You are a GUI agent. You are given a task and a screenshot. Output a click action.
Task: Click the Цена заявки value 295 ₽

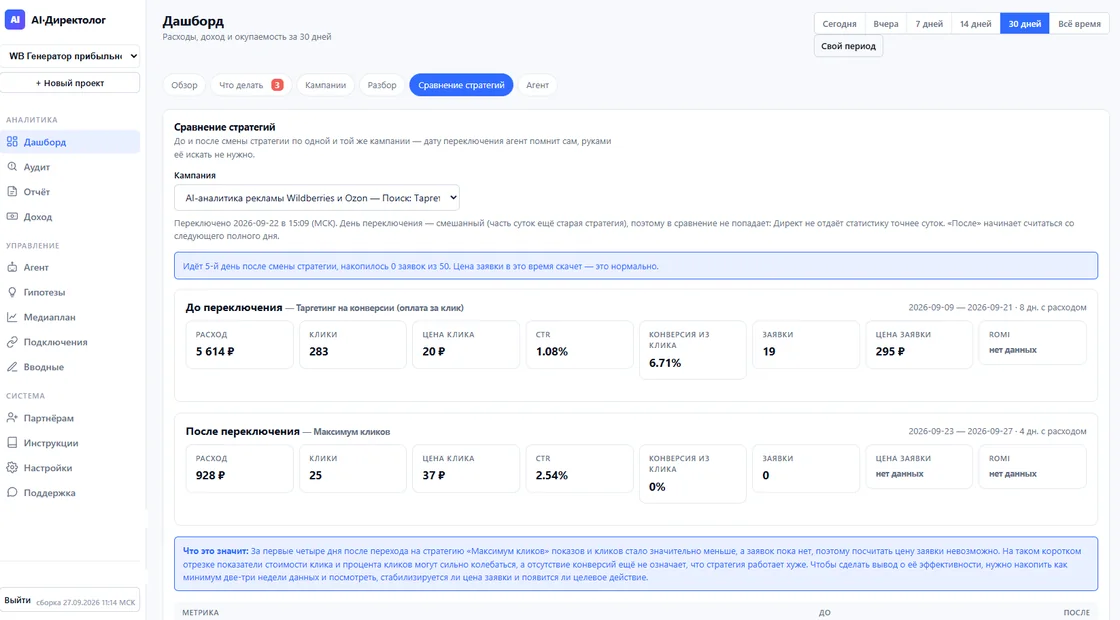[890, 351]
